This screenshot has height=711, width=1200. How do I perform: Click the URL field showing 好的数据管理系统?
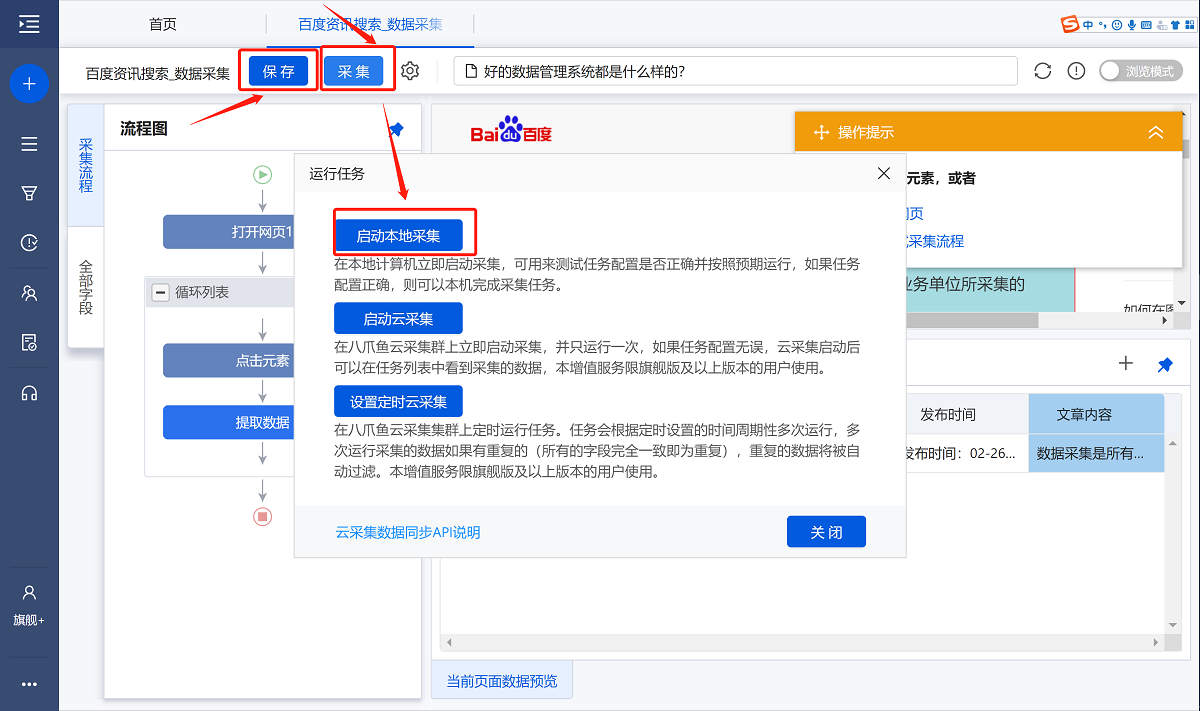(x=735, y=71)
